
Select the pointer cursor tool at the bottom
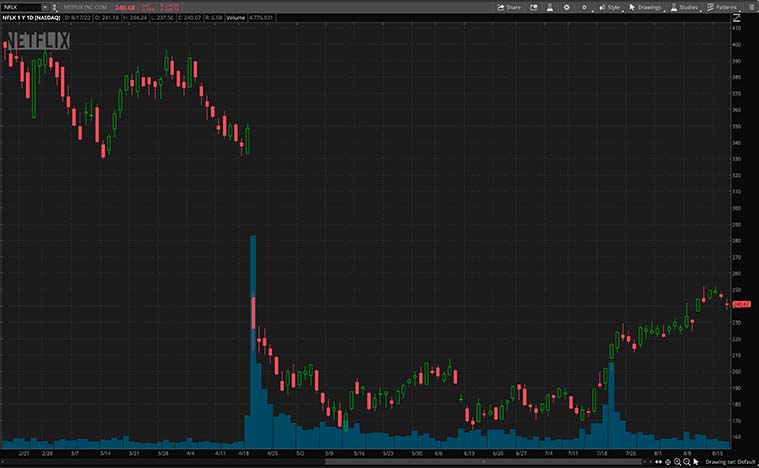point(696,462)
